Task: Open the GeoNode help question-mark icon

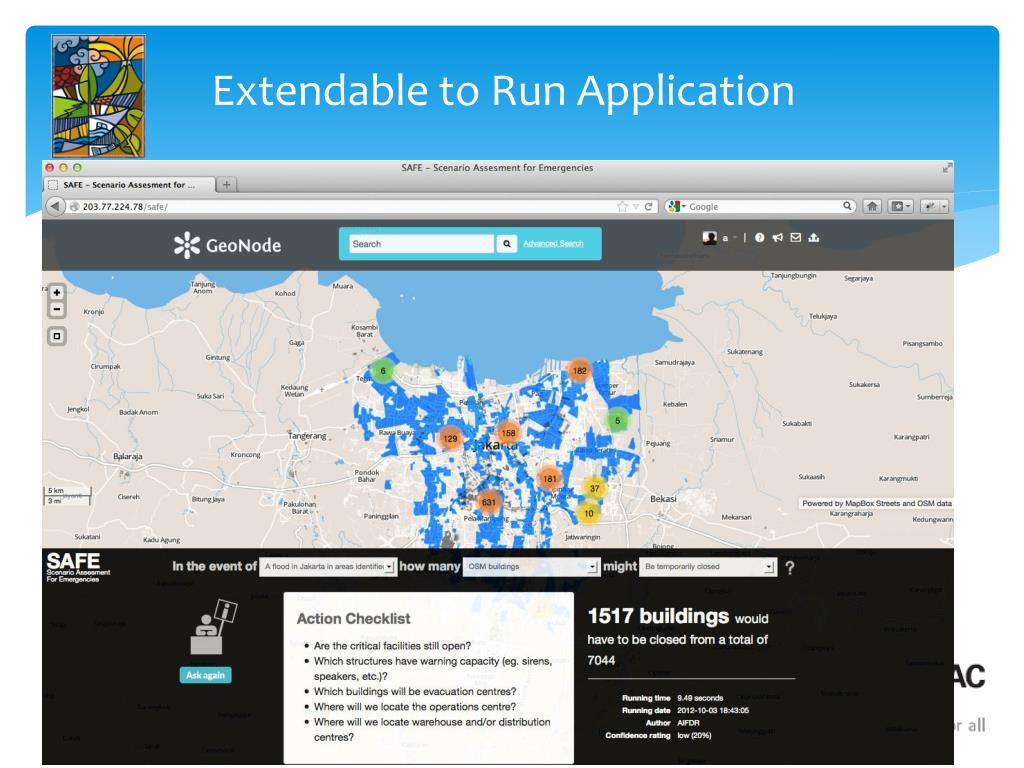Action: pos(760,238)
